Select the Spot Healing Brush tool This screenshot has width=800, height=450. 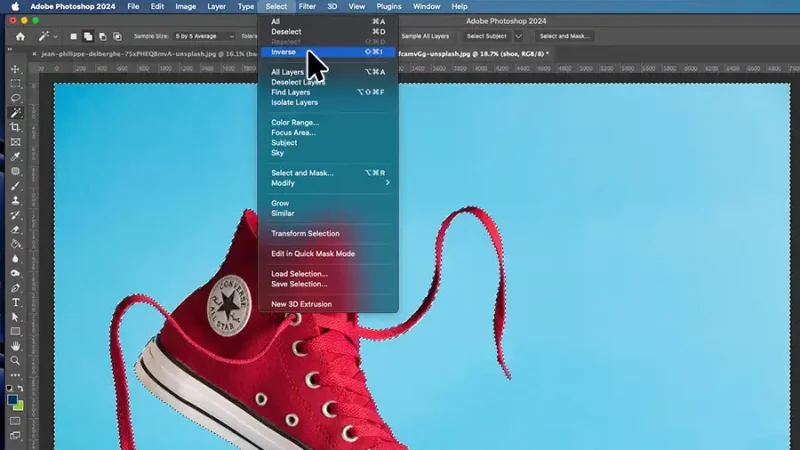point(15,171)
